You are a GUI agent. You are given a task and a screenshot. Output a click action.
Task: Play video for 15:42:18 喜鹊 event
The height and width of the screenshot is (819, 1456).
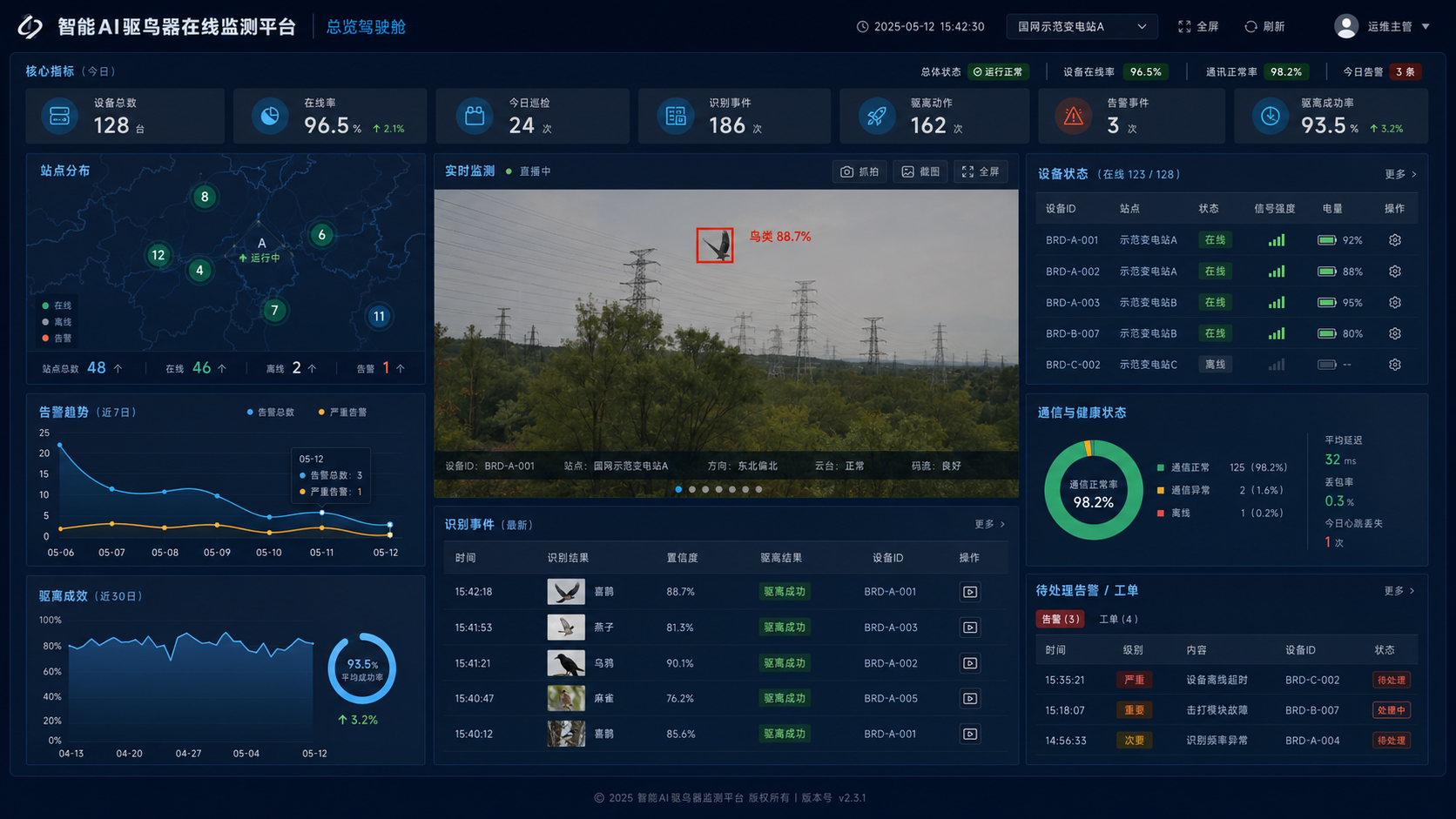click(970, 592)
